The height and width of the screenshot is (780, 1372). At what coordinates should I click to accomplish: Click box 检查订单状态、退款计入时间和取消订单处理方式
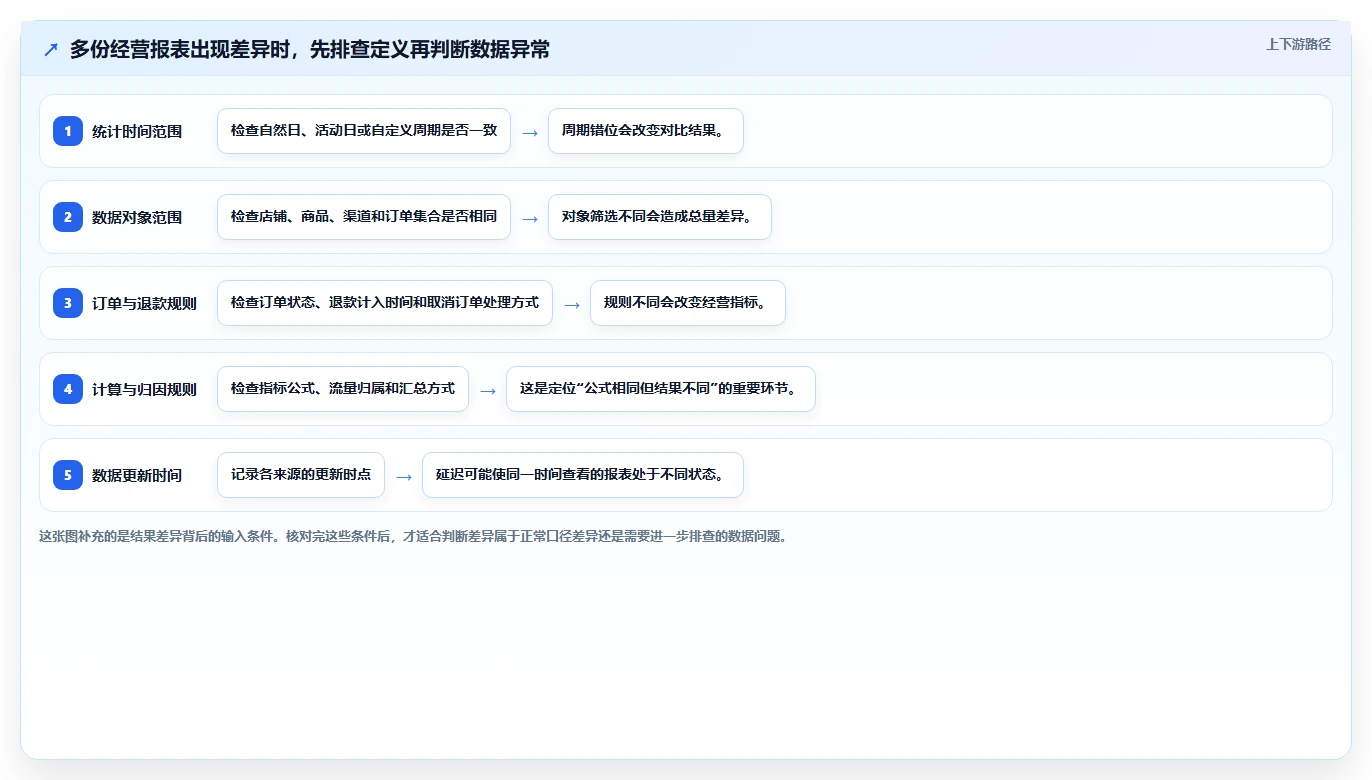tap(385, 303)
